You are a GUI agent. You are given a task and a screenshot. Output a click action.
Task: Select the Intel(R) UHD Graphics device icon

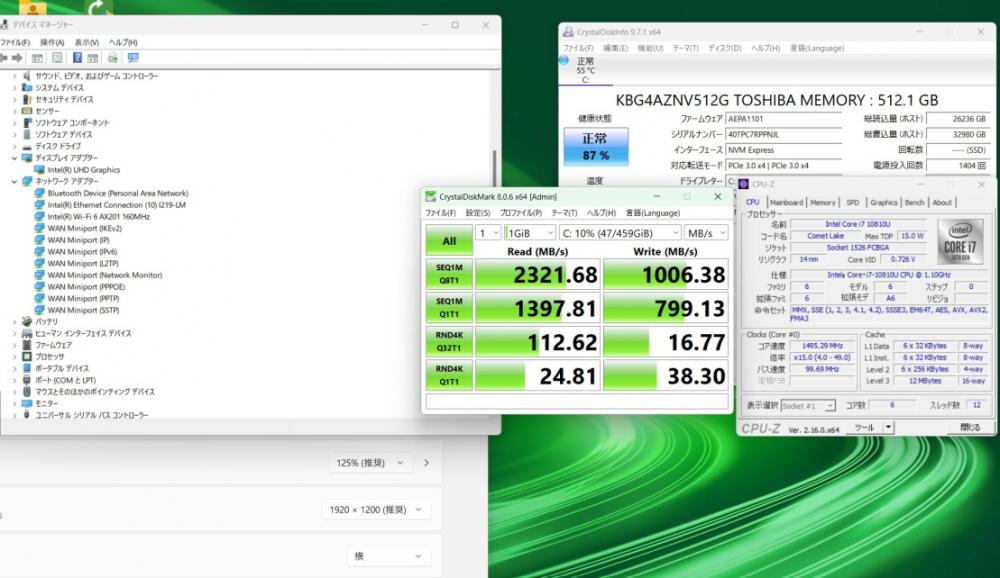point(40,170)
